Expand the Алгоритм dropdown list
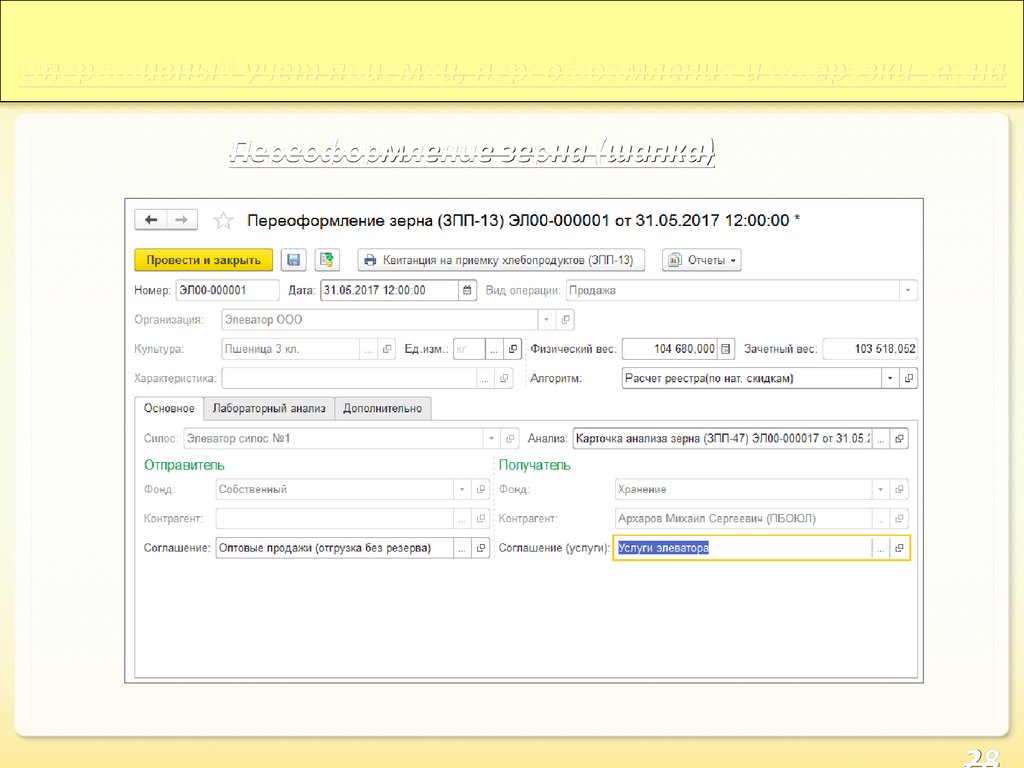The width and height of the screenshot is (1024, 768). click(x=889, y=379)
